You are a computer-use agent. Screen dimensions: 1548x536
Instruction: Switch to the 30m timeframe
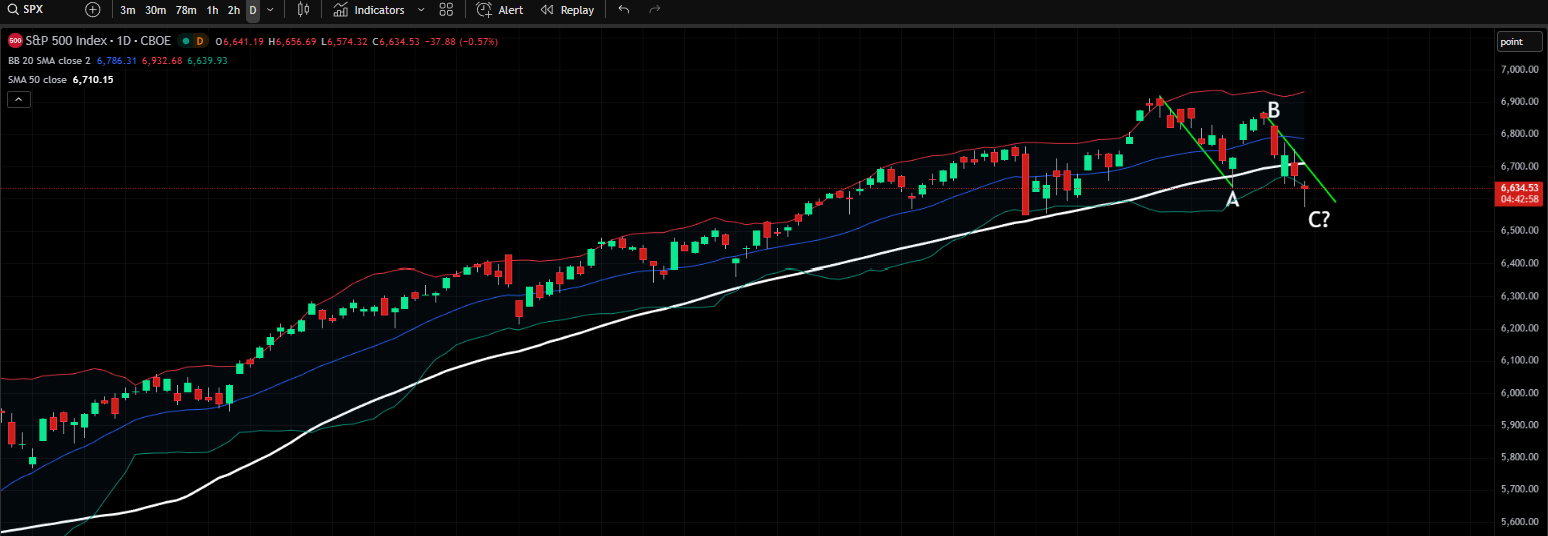point(155,10)
